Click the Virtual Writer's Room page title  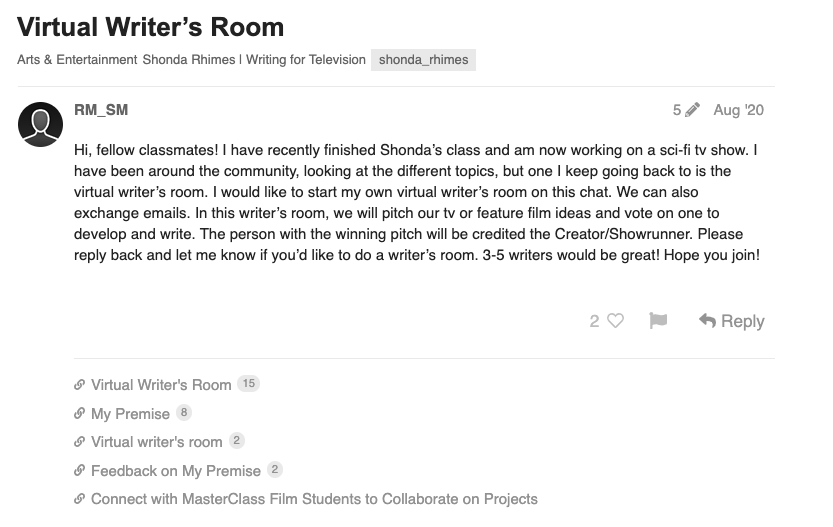pos(150,27)
